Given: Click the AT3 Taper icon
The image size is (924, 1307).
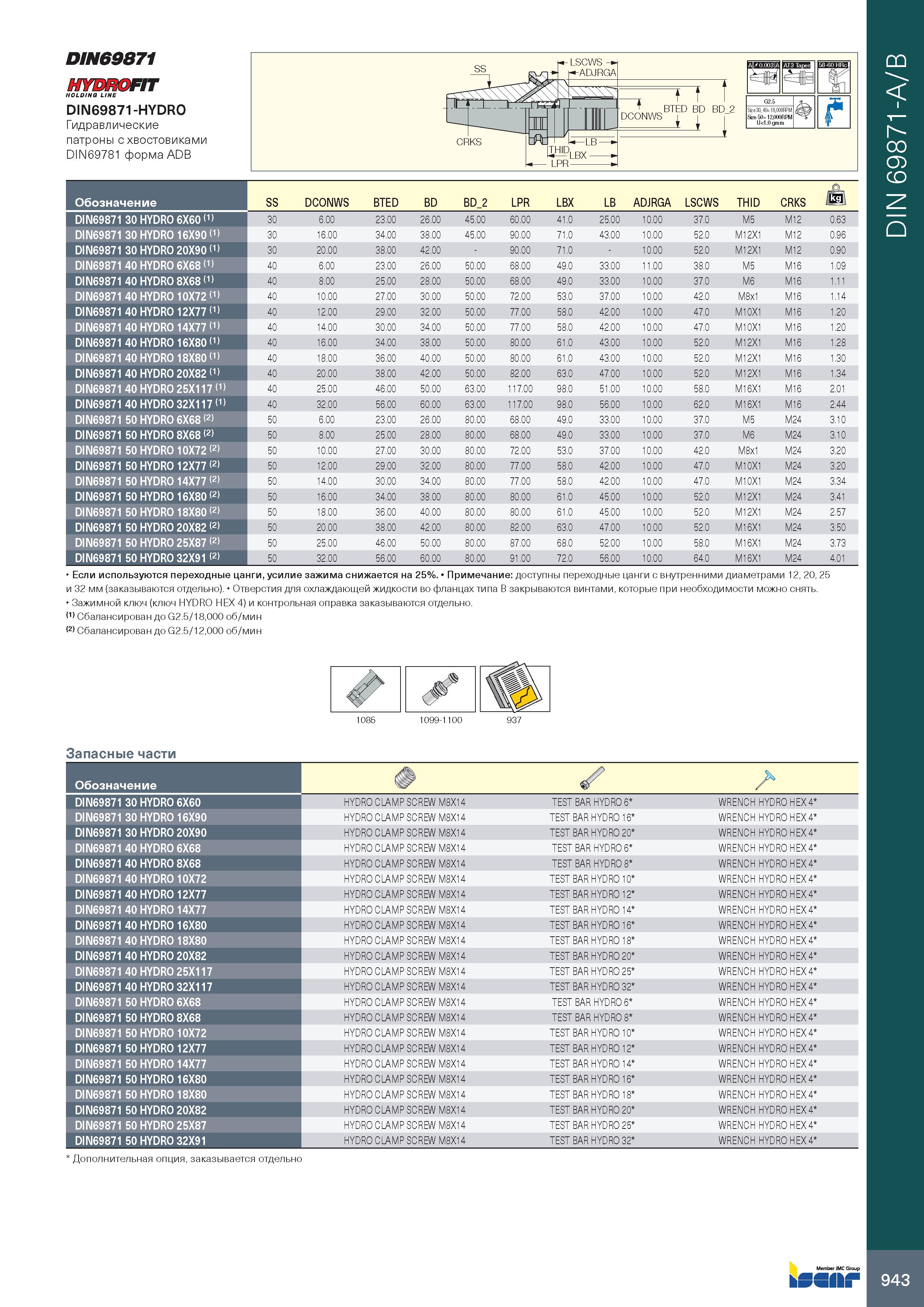Looking at the screenshot, I should tap(799, 77).
